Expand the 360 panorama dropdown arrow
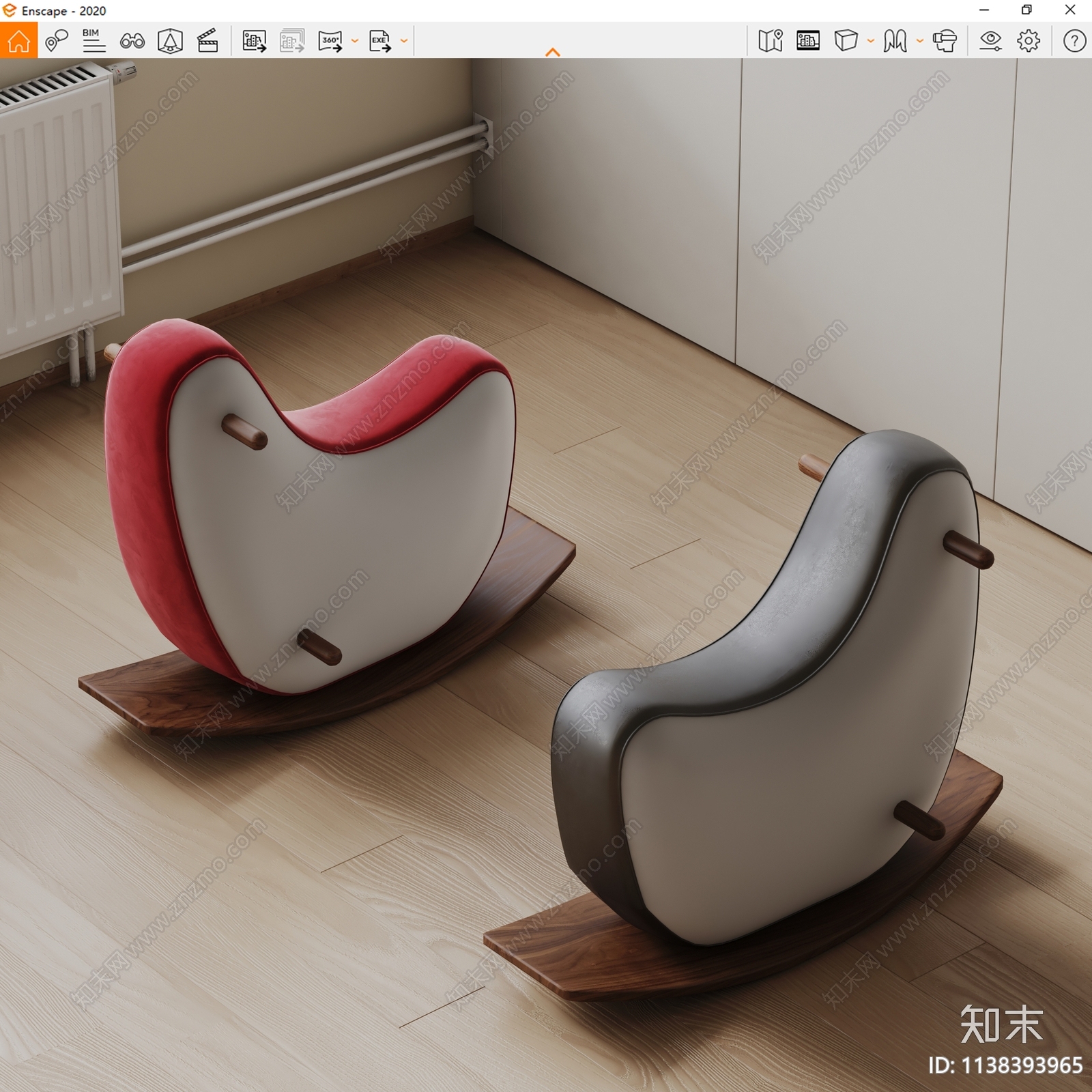The height and width of the screenshot is (1092, 1092). click(355, 41)
